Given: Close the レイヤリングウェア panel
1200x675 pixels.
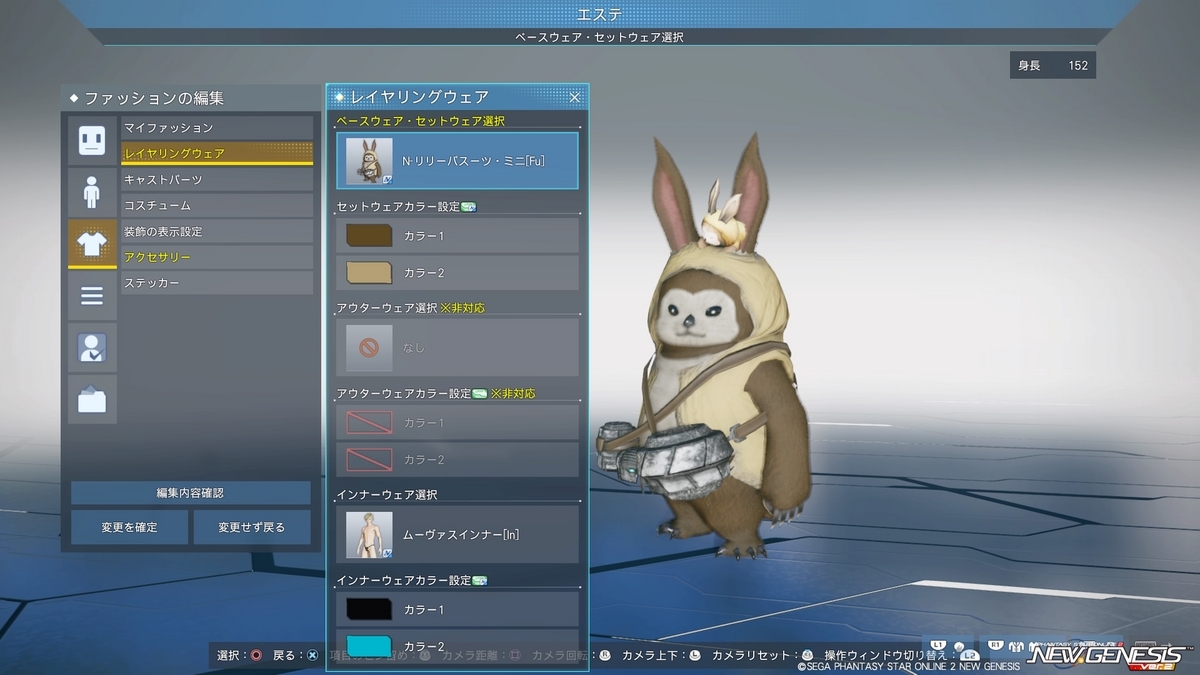Looking at the screenshot, I should pyautogui.click(x=575, y=97).
